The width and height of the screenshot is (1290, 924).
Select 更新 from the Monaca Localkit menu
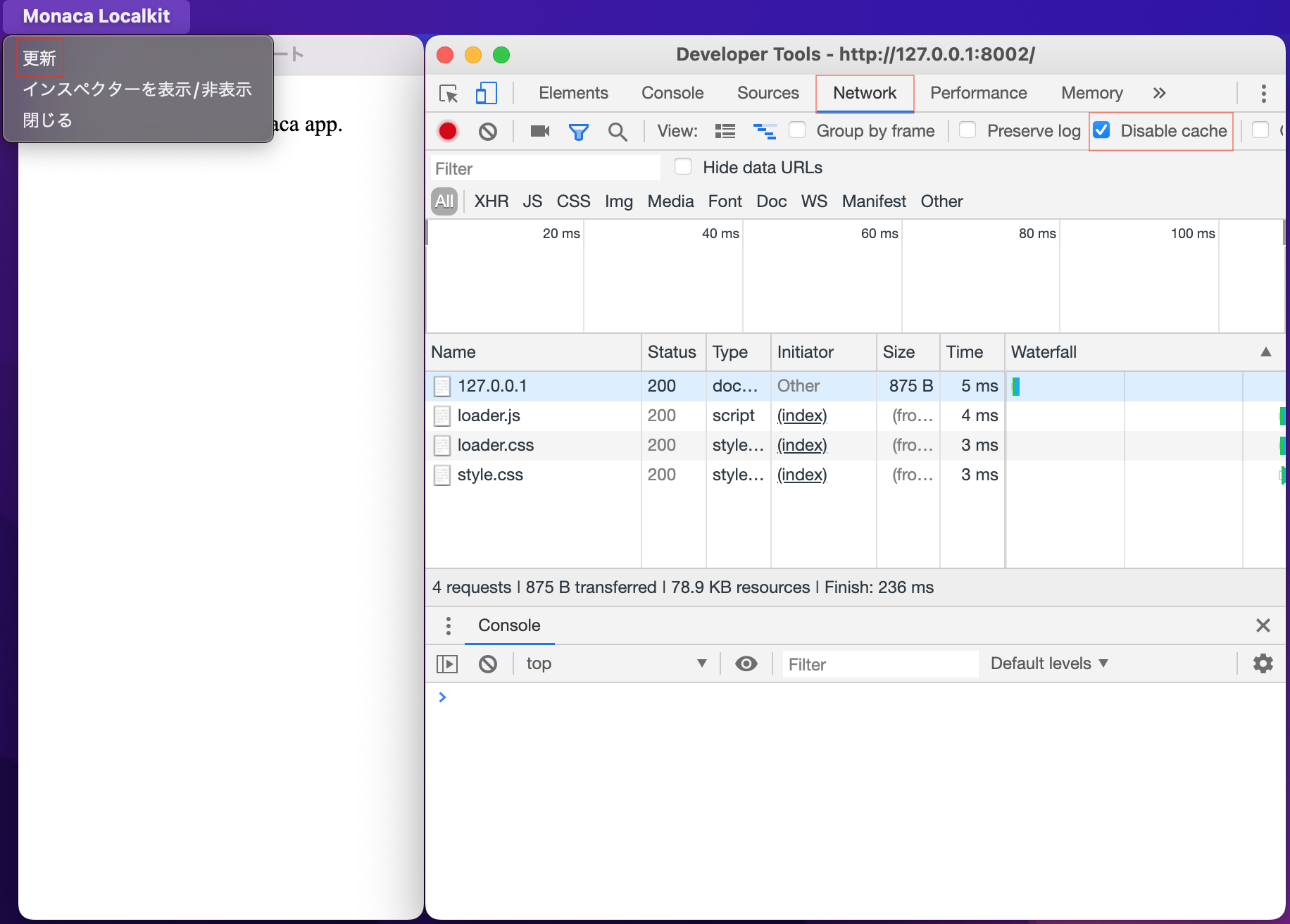(40, 56)
